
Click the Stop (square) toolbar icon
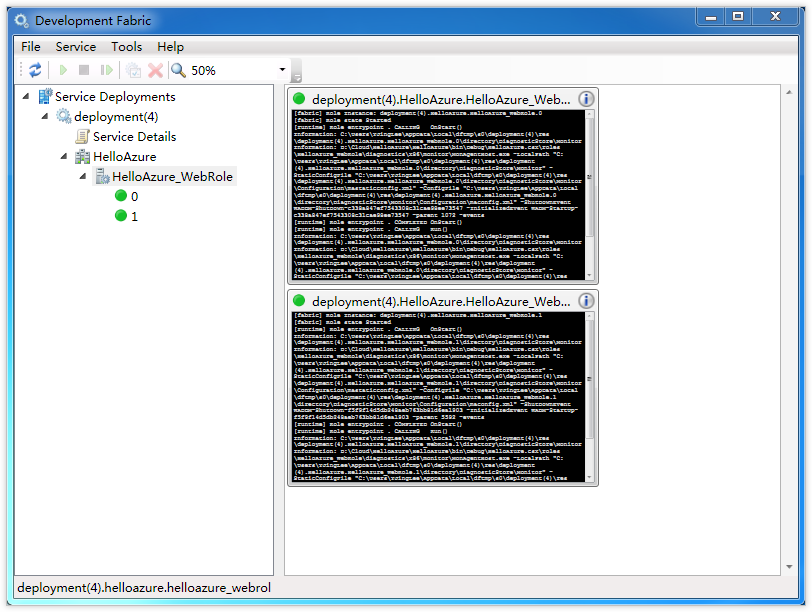point(84,70)
